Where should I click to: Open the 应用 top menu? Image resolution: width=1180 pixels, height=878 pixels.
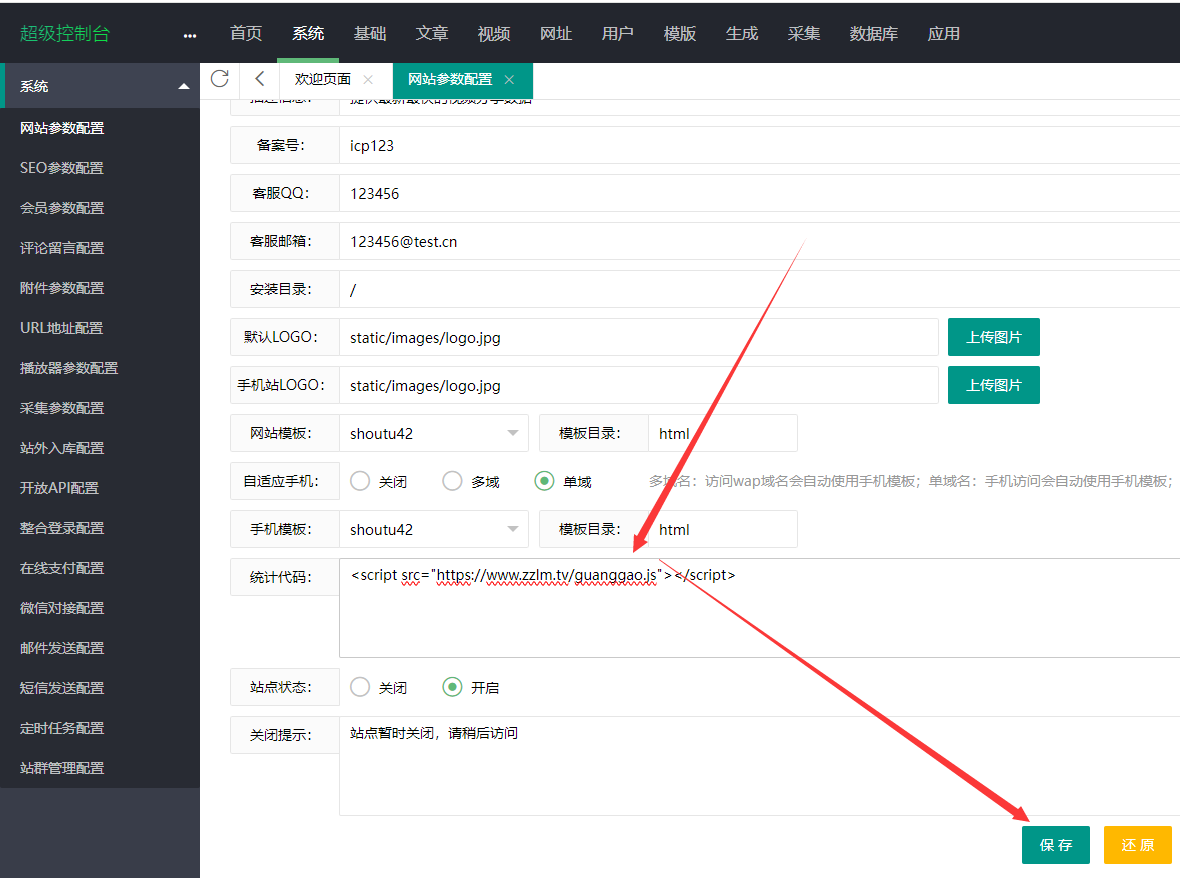pyautogui.click(x=944, y=34)
